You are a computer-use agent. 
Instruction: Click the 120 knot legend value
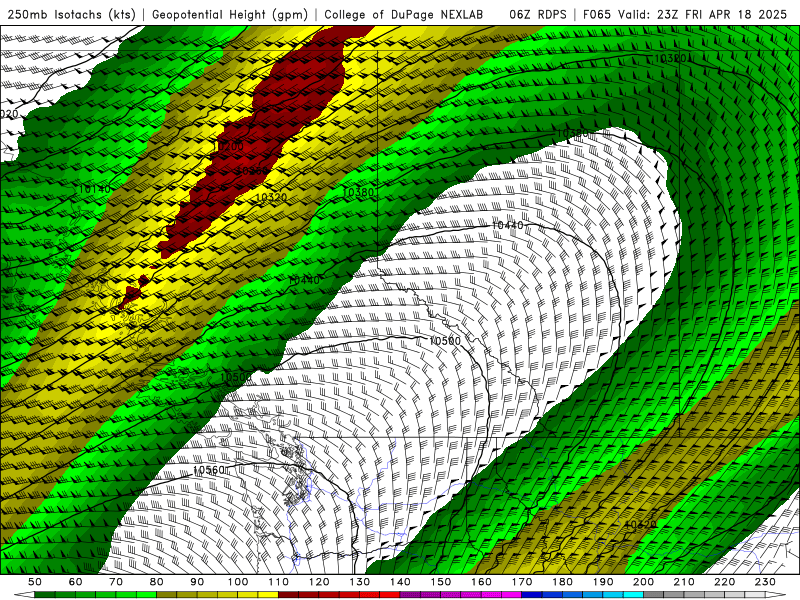pyautogui.click(x=319, y=582)
